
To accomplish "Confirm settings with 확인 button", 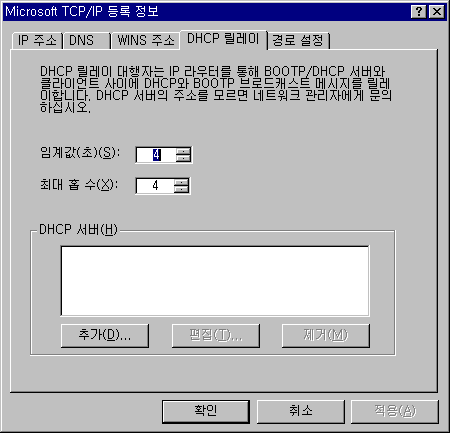I will click(x=206, y=411).
